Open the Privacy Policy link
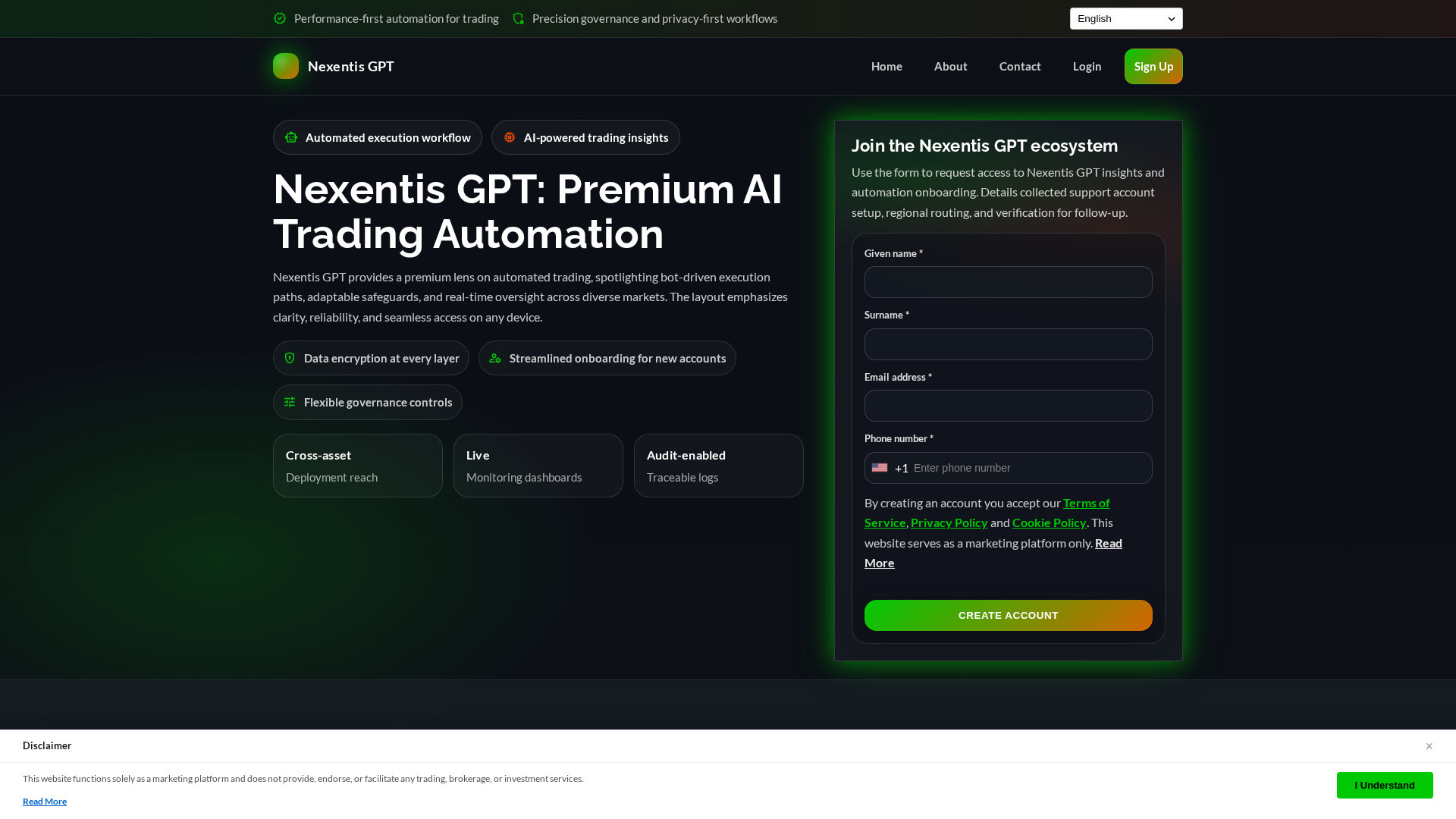The image size is (1456, 819). pyautogui.click(x=949, y=522)
